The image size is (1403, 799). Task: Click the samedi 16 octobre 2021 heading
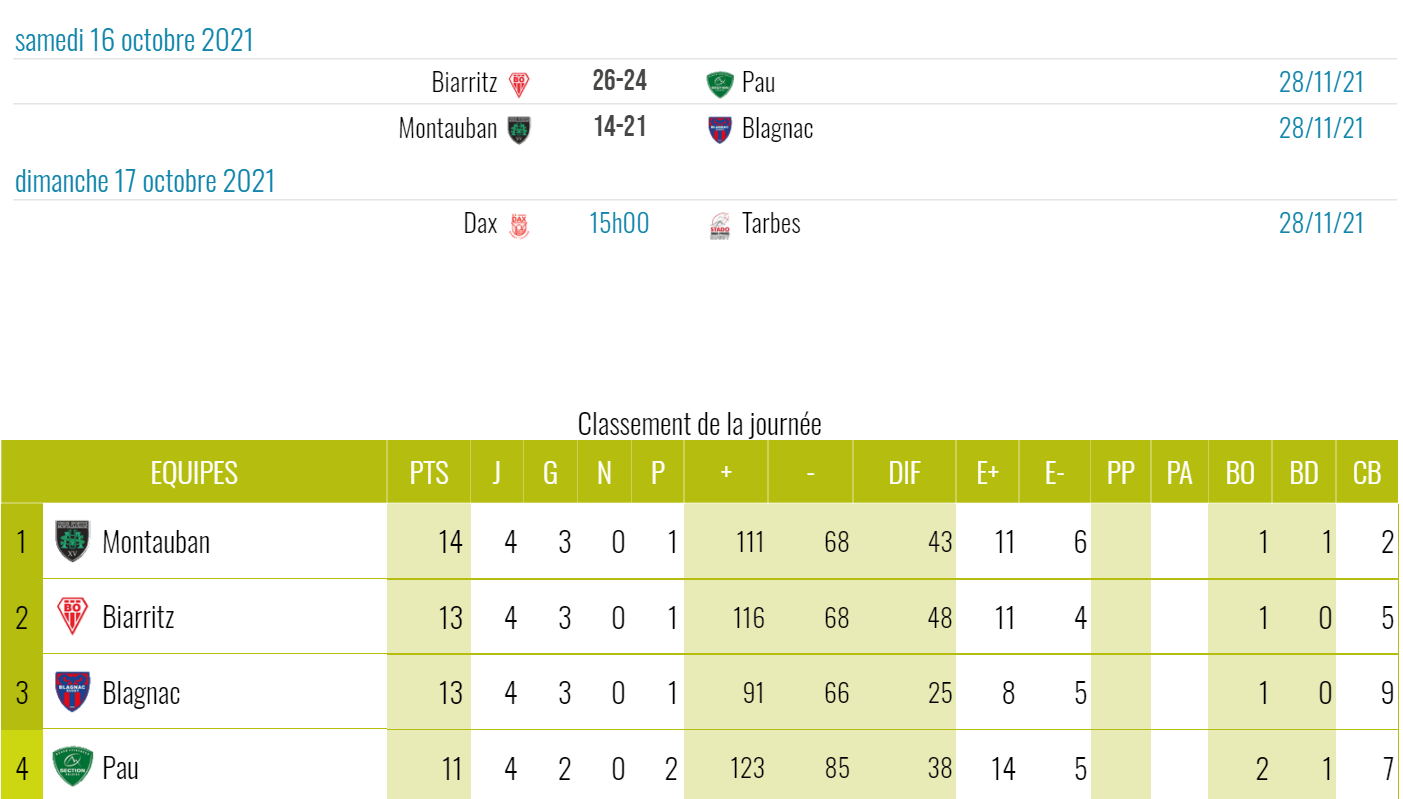point(134,41)
